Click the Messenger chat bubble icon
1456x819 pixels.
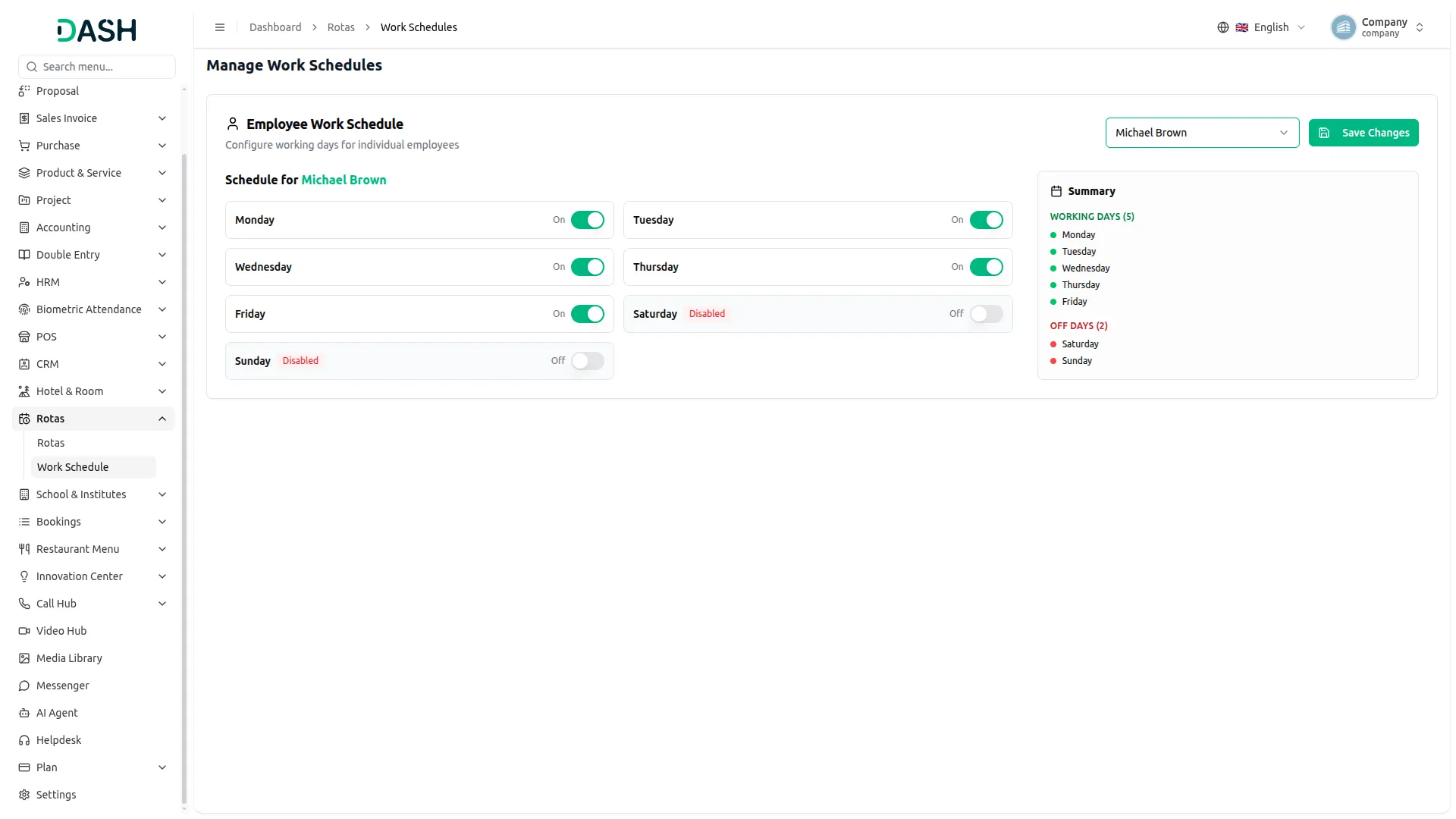[24, 686]
